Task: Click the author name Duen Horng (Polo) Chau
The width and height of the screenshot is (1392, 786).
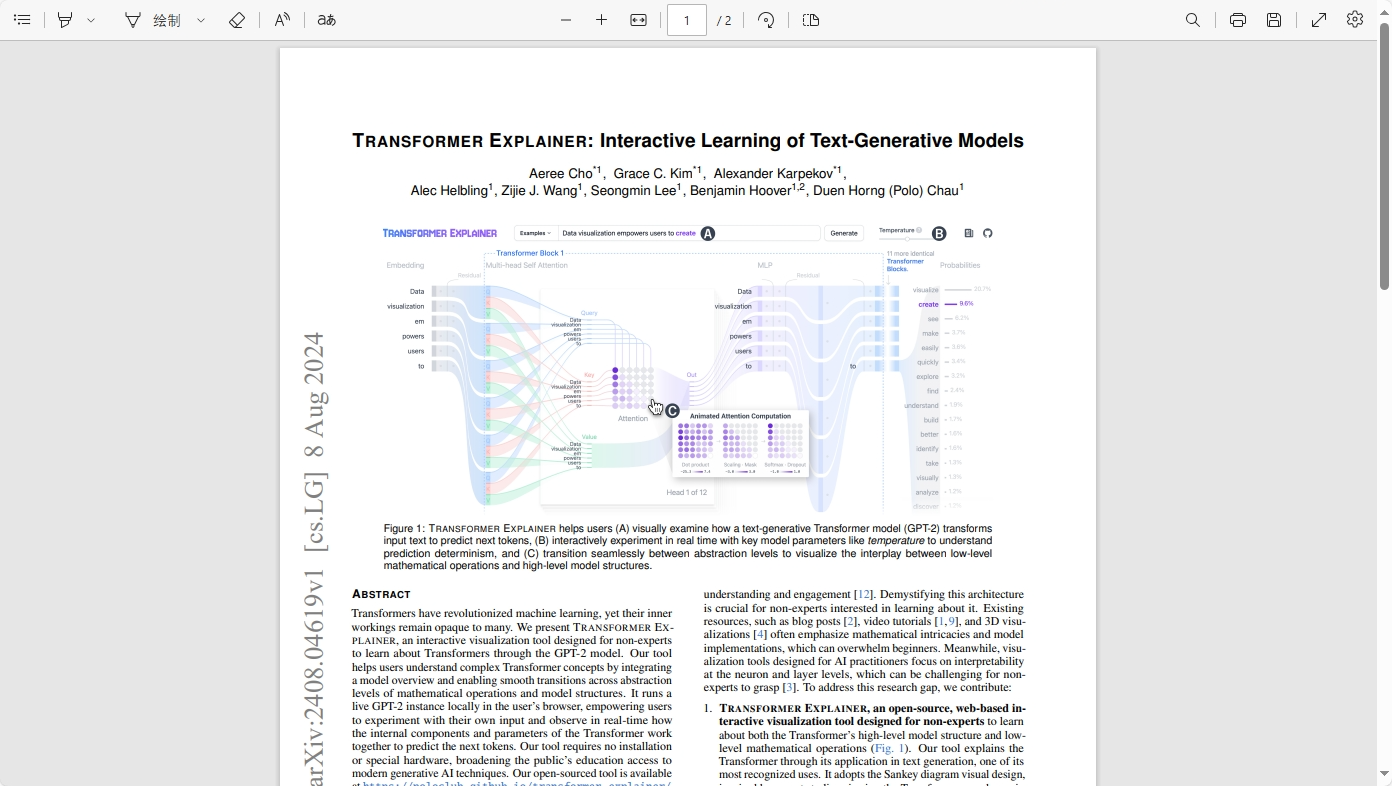Action: point(886,190)
